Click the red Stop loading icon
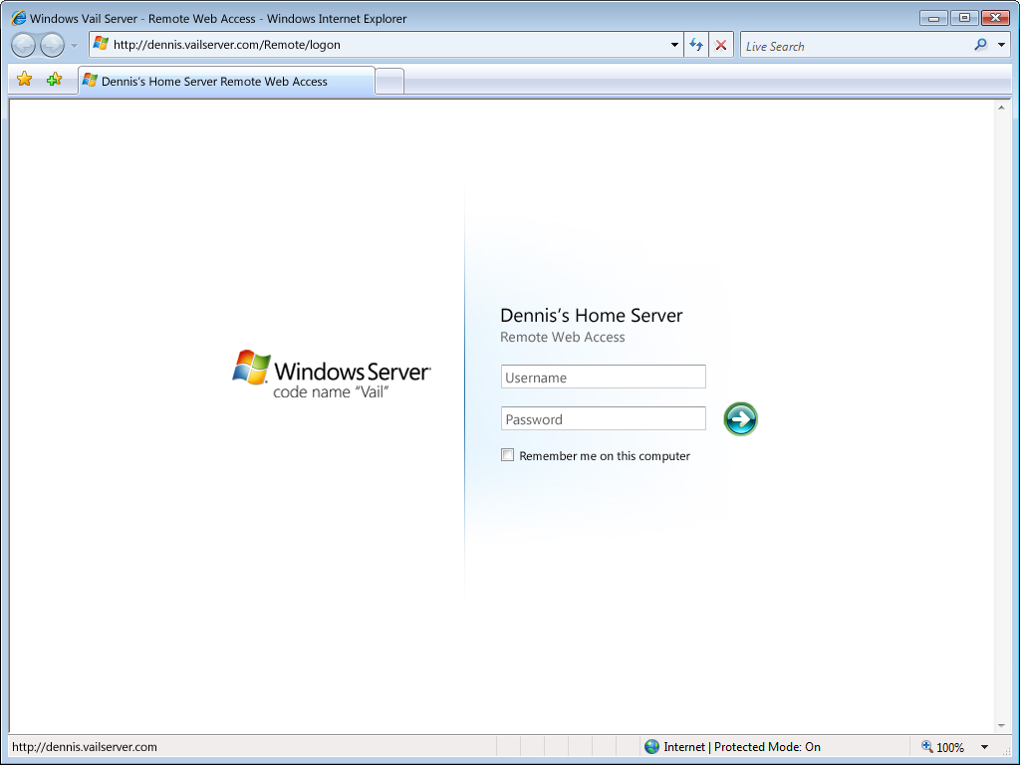The height and width of the screenshot is (765, 1020). point(721,45)
